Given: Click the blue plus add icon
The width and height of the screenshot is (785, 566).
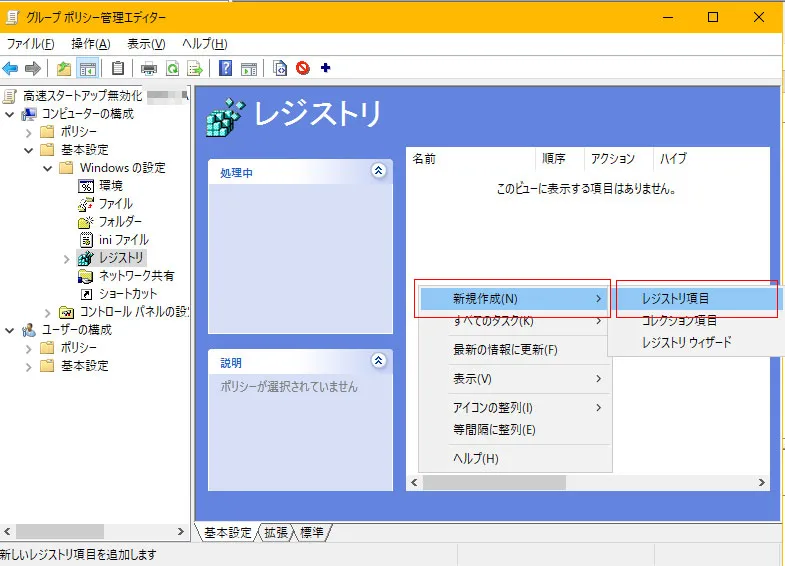Looking at the screenshot, I should pos(325,68).
